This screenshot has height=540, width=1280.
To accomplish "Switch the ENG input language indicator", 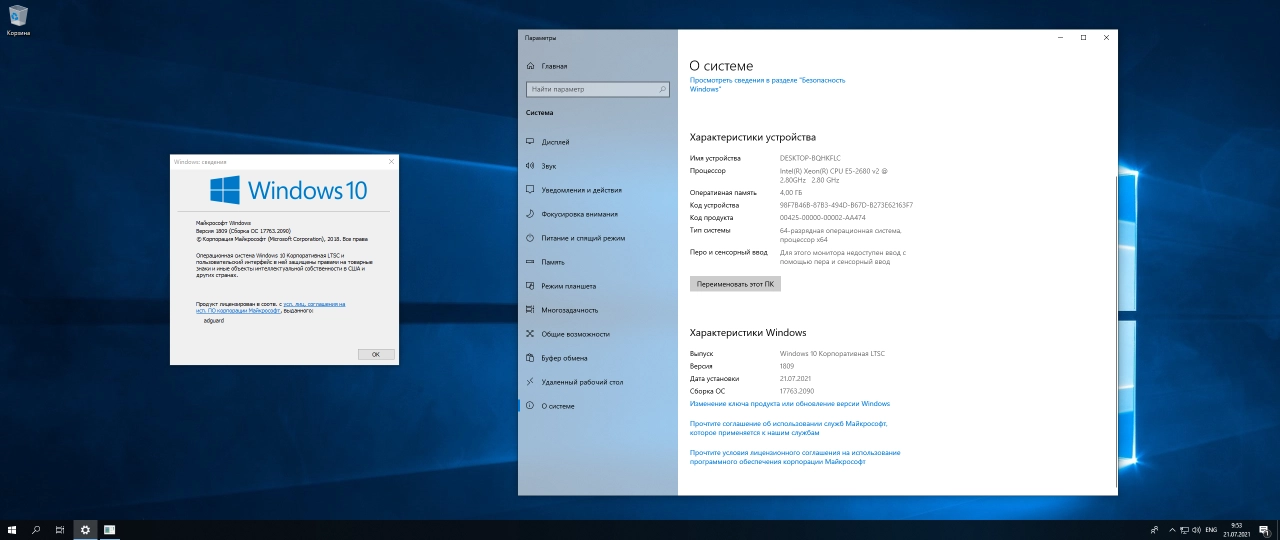I will [1211, 529].
